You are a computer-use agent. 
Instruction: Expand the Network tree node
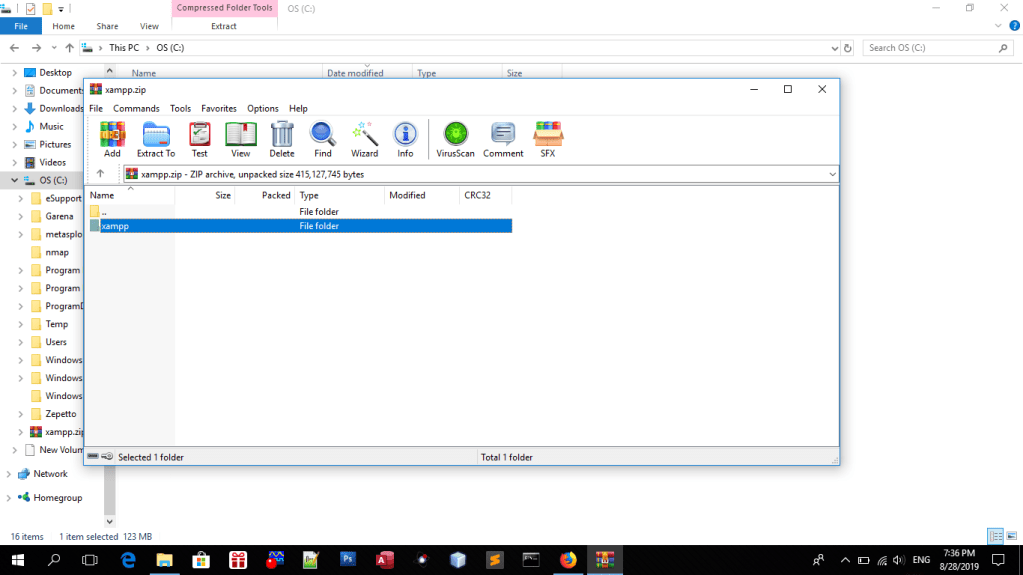(9, 474)
